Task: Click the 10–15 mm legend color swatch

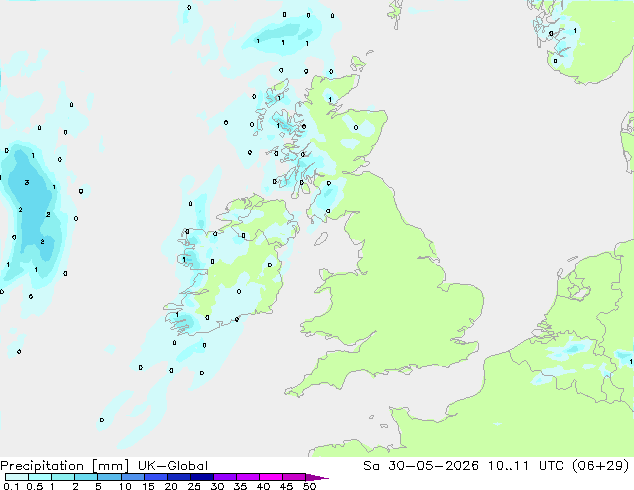Action: (132, 477)
